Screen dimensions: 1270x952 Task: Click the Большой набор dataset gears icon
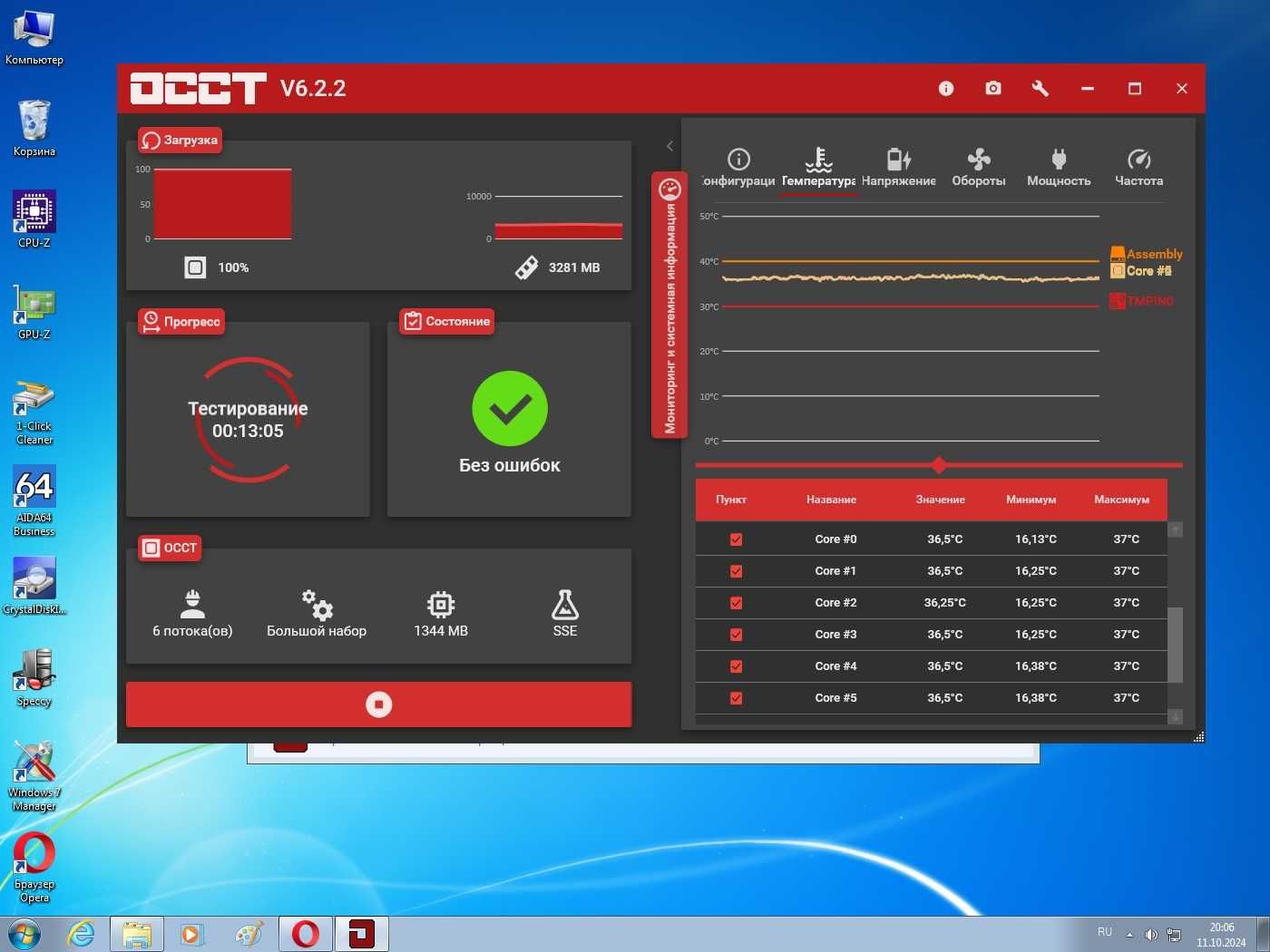click(317, 604)
